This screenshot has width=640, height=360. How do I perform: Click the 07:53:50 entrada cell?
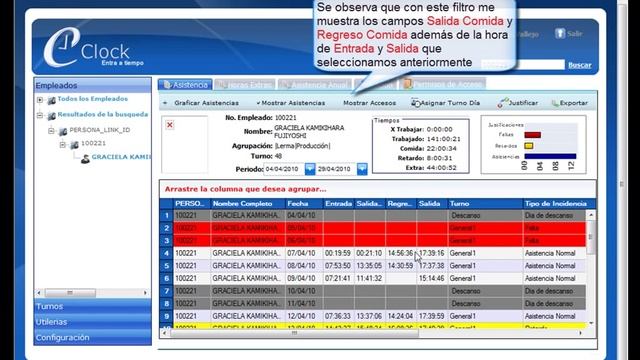(x=338, y=266)
